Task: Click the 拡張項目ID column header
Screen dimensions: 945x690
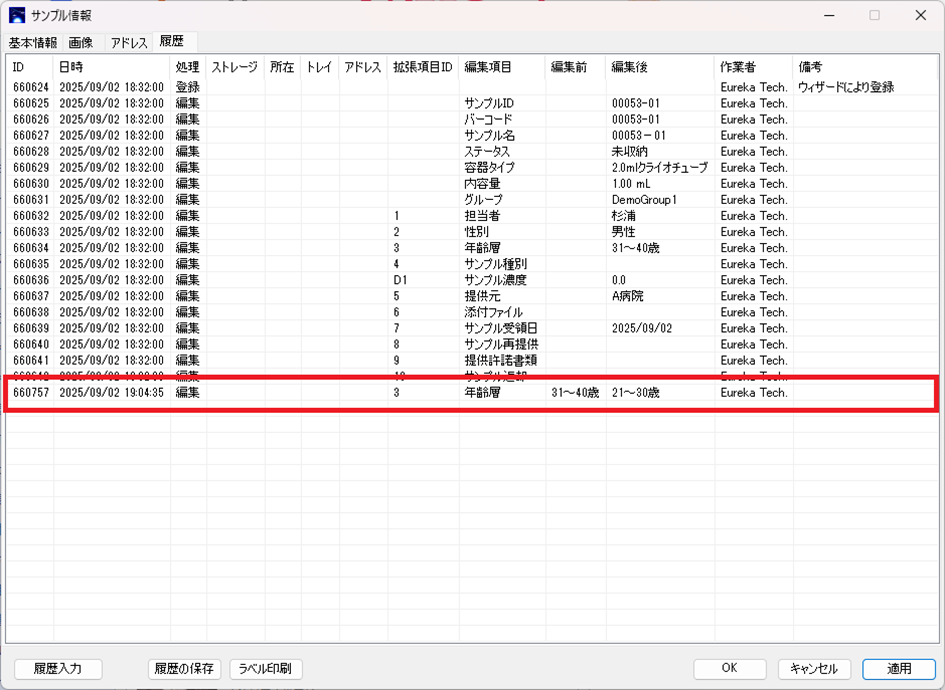Action: click(422, 67)
